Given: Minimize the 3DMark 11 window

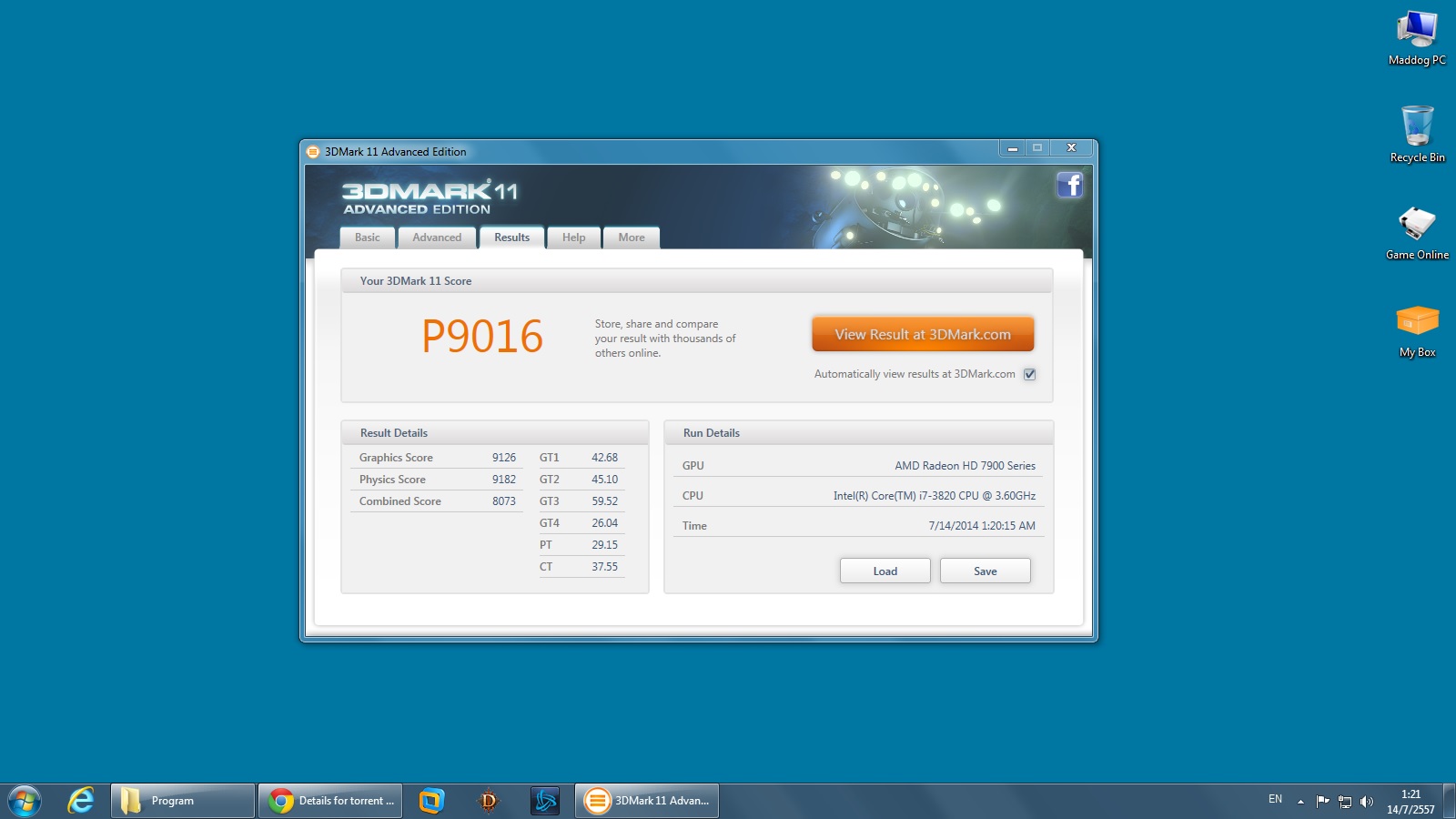Looking at the screenshot, I should [x=1012, y=148].
